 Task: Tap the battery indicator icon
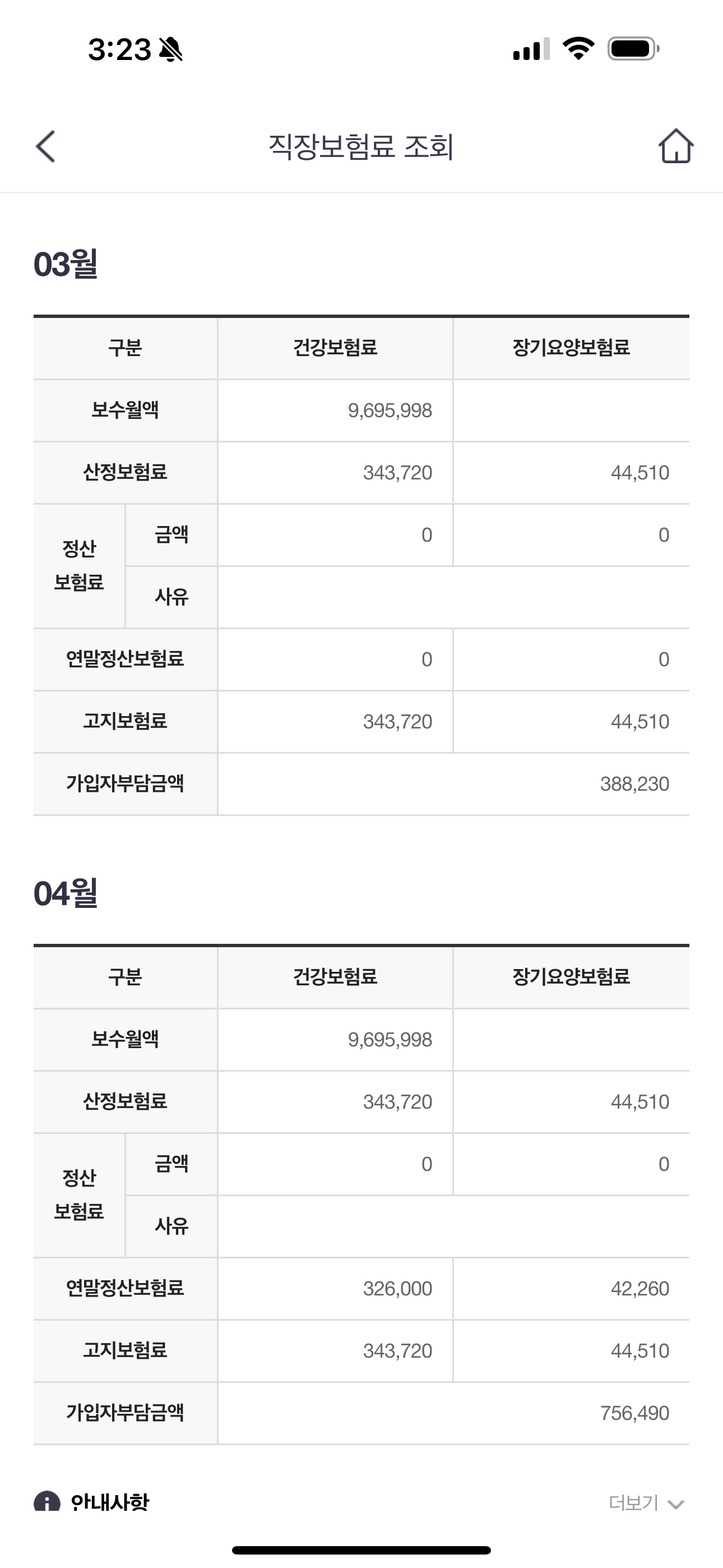(633, 49)
